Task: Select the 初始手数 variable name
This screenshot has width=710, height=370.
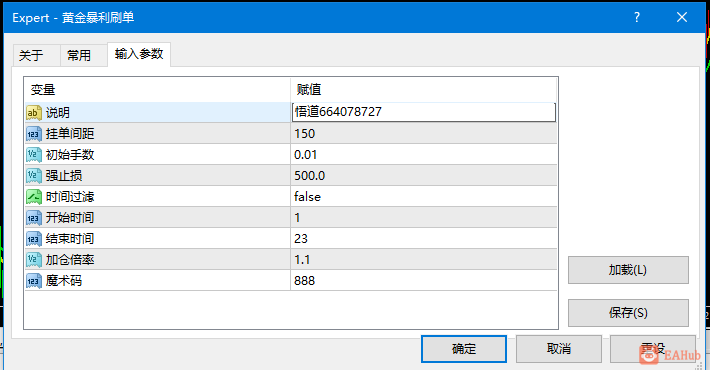Action: pos(70,155)
